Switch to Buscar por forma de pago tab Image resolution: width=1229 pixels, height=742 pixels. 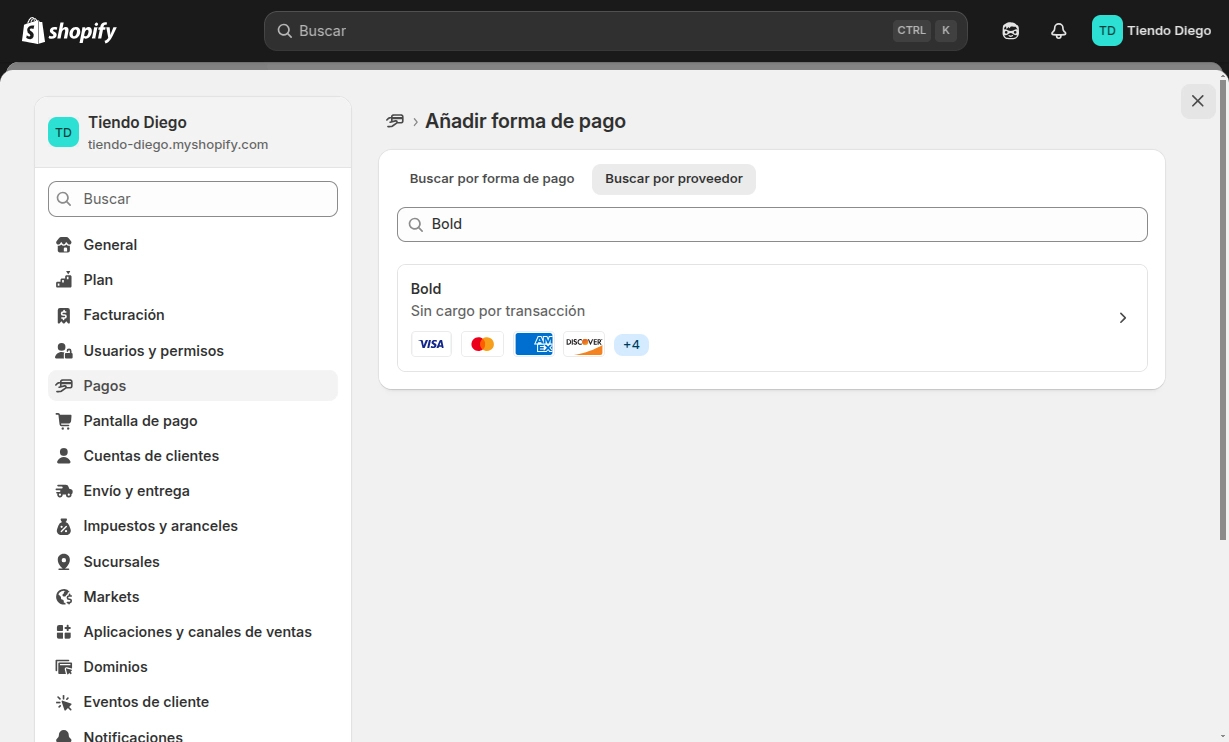click(492, 179)
